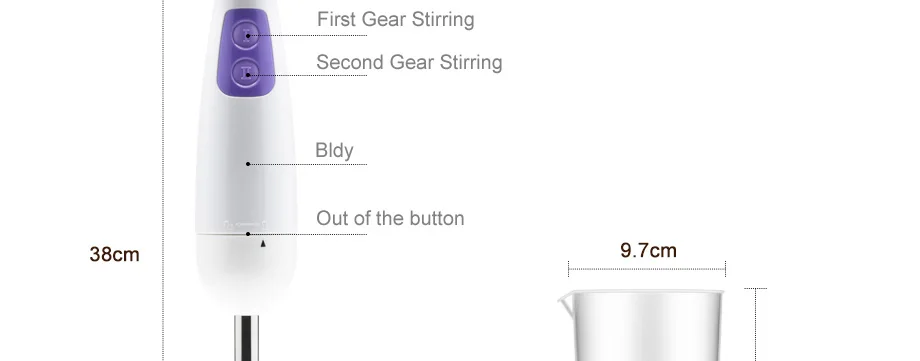Click the first gear "I" button on the blender
The image size is (920, 361).
point(246,35)
